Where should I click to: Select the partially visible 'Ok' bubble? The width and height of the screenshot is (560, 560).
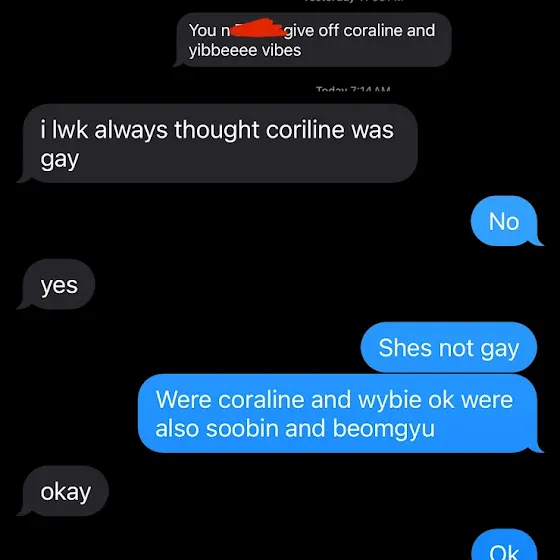(504, 546)
